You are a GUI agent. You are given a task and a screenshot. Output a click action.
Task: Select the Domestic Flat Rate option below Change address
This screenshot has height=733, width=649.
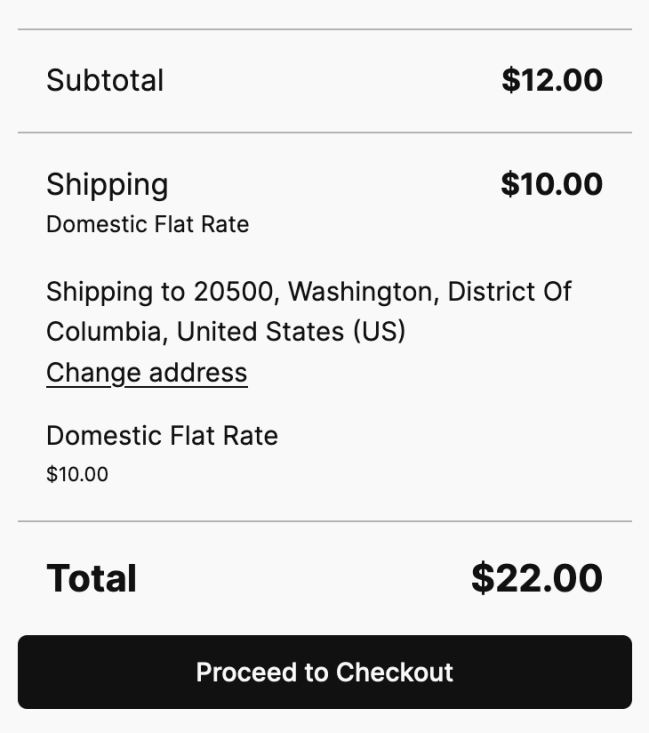pos(162,436)
